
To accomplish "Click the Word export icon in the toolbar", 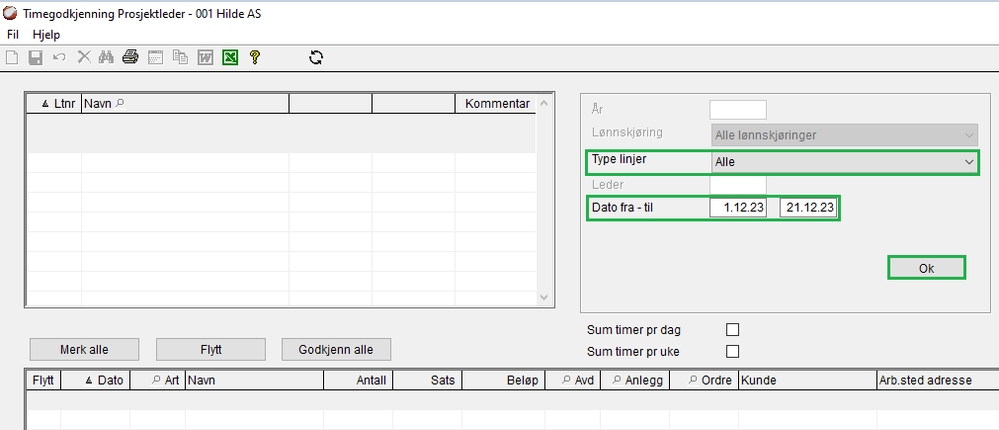I will [205, 57].
